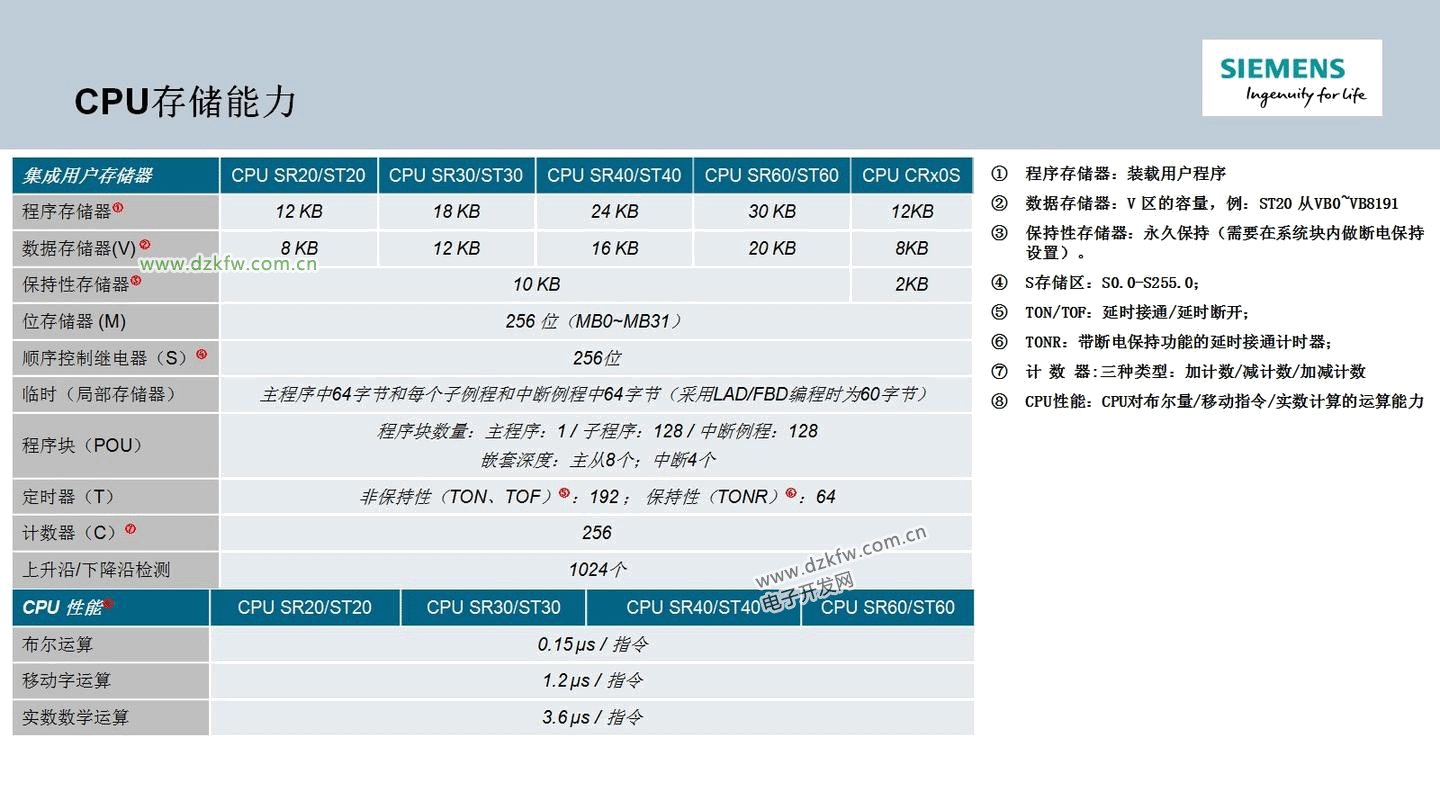Click the 30 KB program memory cell
Screen dimensions: 1440x810
[x=772, y=211]
